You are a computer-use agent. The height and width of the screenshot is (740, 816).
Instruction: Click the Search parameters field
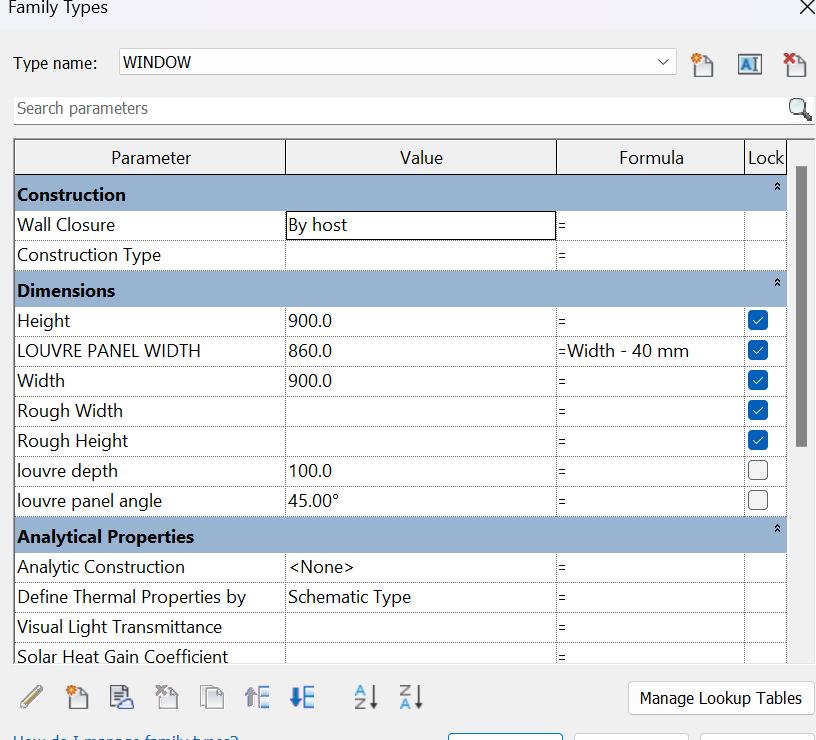click(x=400, y=109)
